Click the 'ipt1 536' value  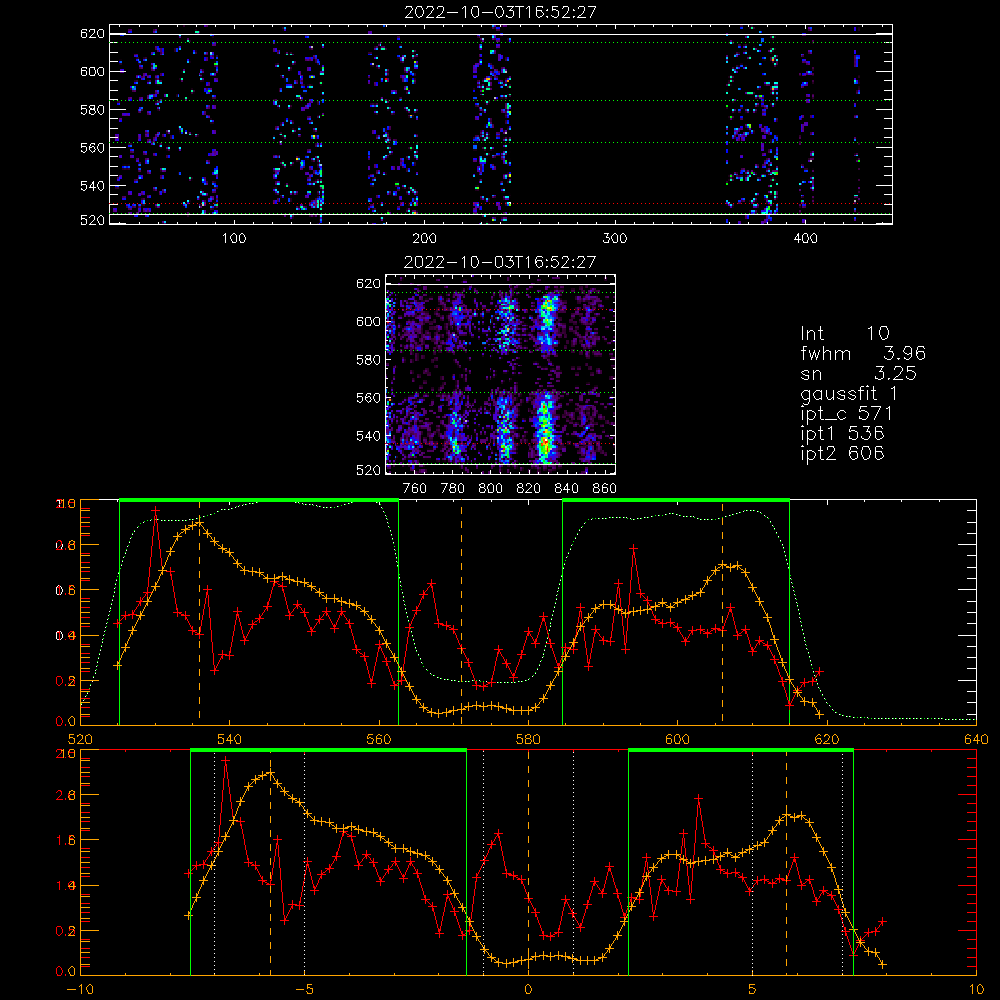[x=842, y=433]
